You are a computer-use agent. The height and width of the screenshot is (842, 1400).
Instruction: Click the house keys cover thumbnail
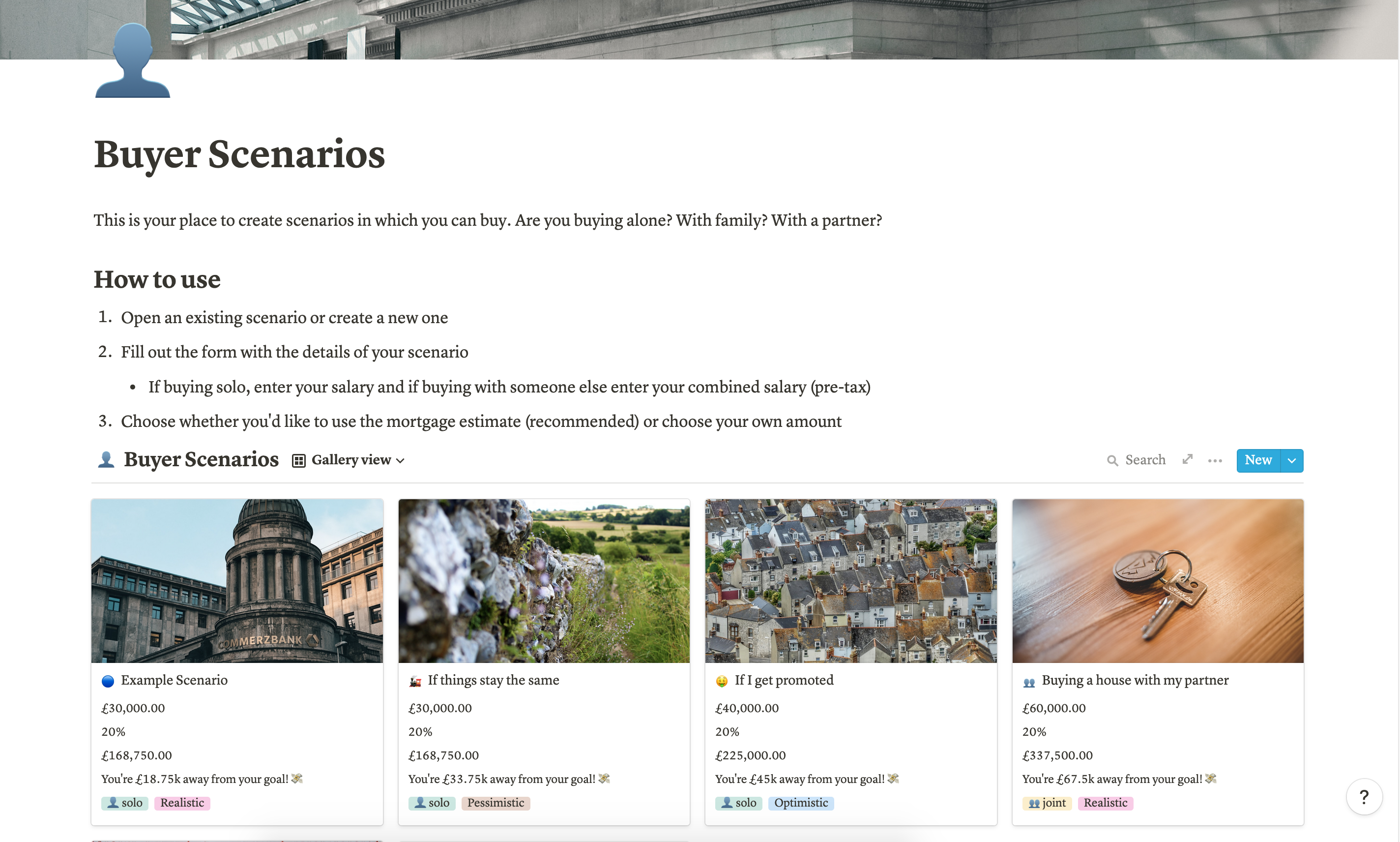coord(1157,580)
